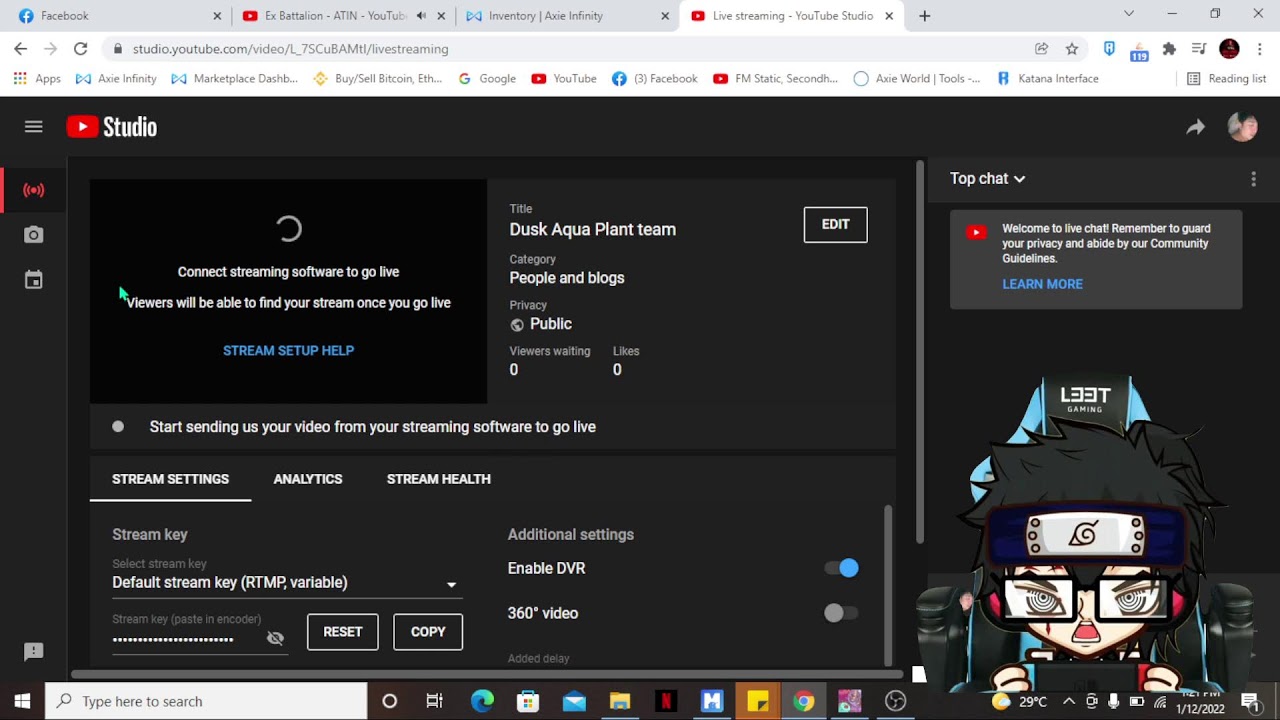Image resolution: width=1280 pixels, height=720 pixels.
Task: Click the YouTube Studio logo
Action: click(112, 126)
